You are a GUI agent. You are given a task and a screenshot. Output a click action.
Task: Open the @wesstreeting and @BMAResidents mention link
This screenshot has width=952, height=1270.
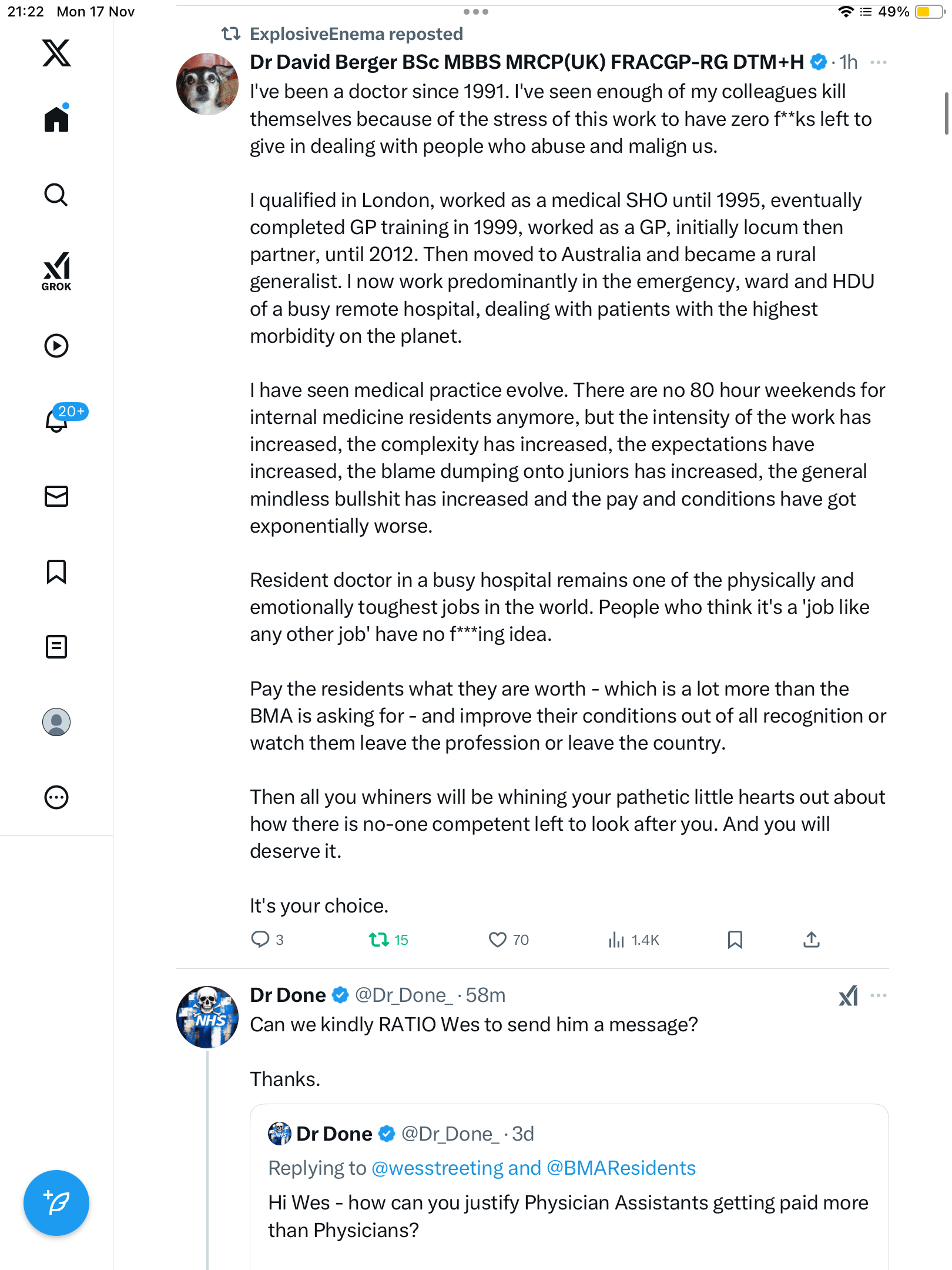(x=533, y=1168)
